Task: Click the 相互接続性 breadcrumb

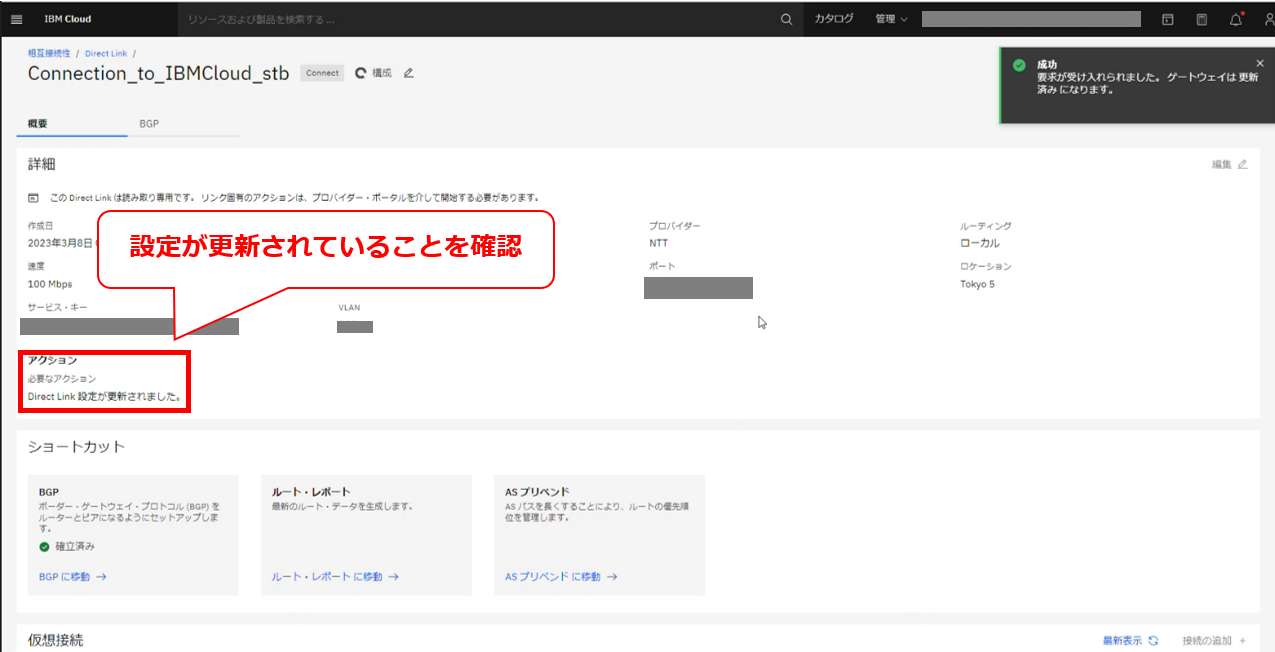Action: click(x=49, y=53)
